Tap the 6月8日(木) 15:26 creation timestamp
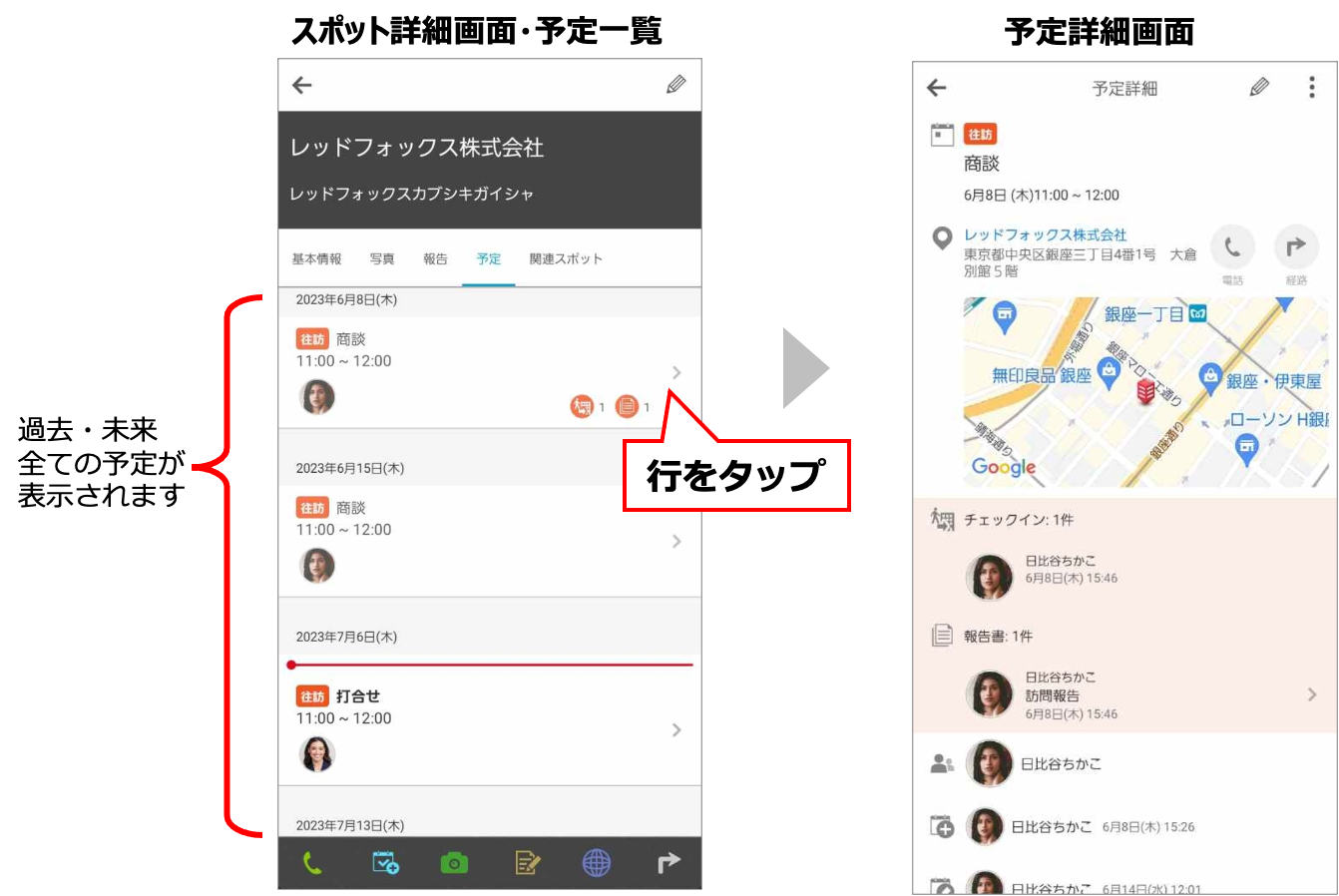 click(x=1147, y=826)
